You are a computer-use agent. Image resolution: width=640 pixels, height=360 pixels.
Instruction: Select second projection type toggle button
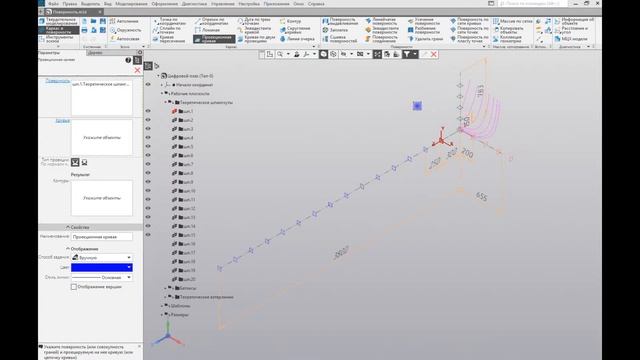pos(84,162)
